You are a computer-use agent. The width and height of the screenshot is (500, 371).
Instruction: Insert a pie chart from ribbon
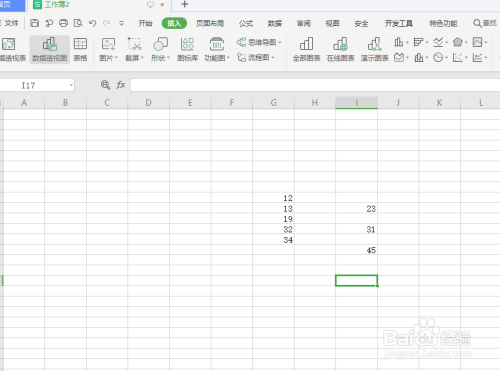(438, 58)
